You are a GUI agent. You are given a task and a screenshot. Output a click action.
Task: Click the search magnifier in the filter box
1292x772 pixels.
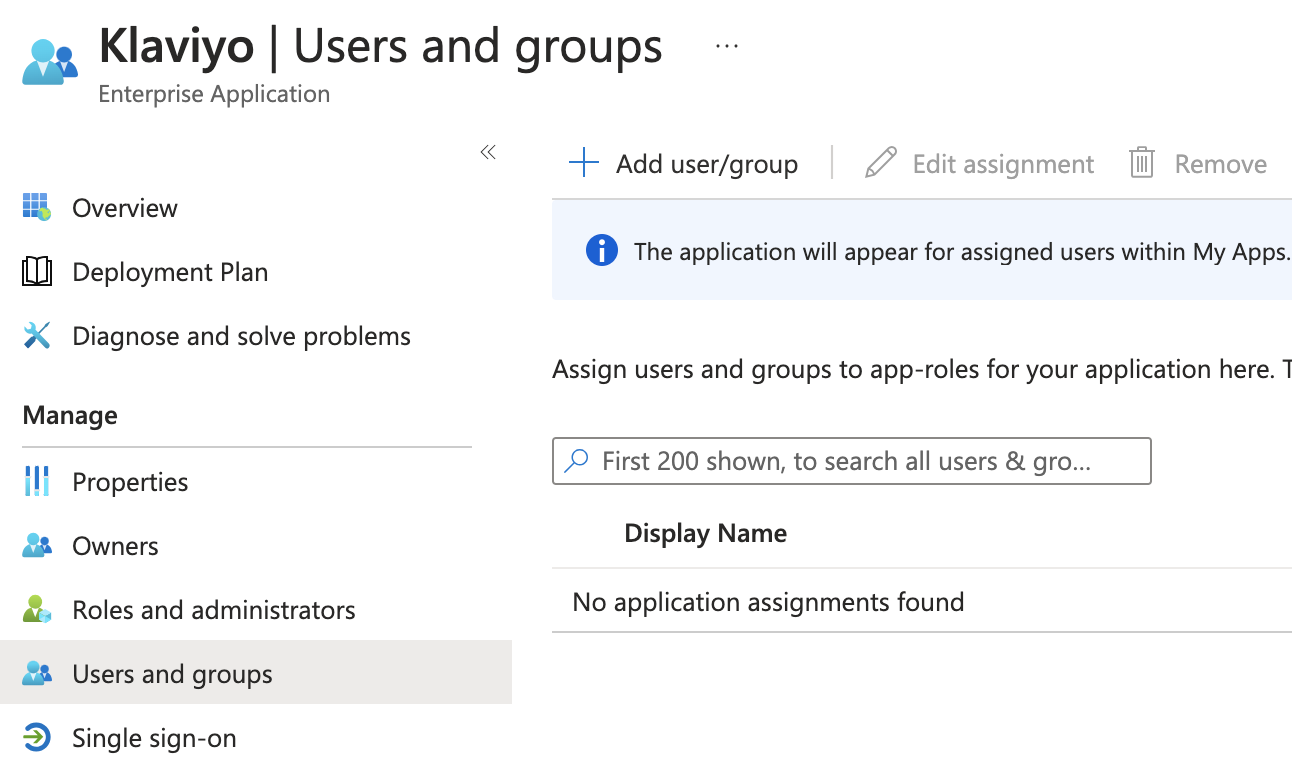click(x=576, y=461)
